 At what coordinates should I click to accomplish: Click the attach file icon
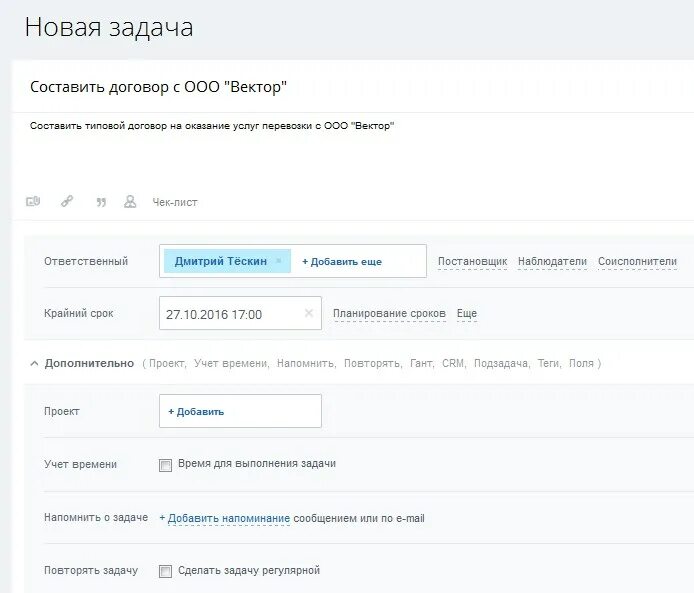pyautogui.click(x=33, y=202)
